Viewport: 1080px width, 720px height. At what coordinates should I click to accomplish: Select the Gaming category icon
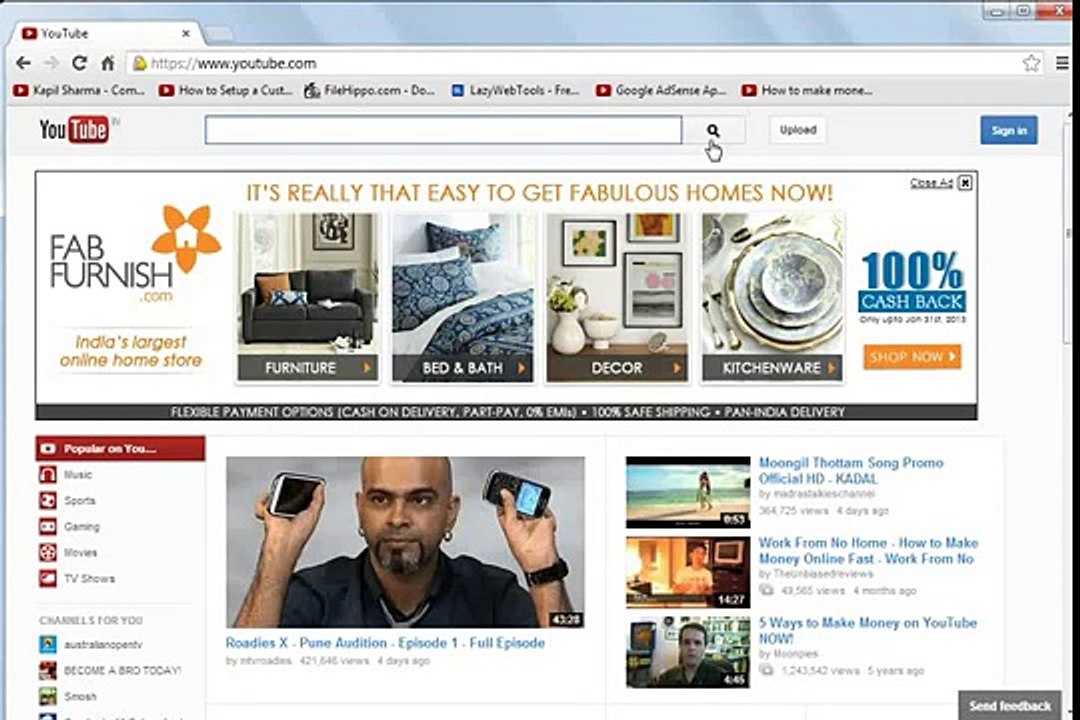click(x=48, y=527)
